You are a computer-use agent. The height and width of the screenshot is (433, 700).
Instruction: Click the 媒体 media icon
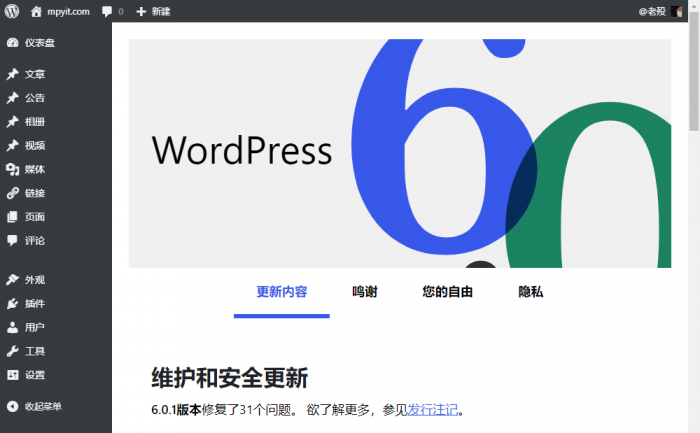(x=12, y=169)
